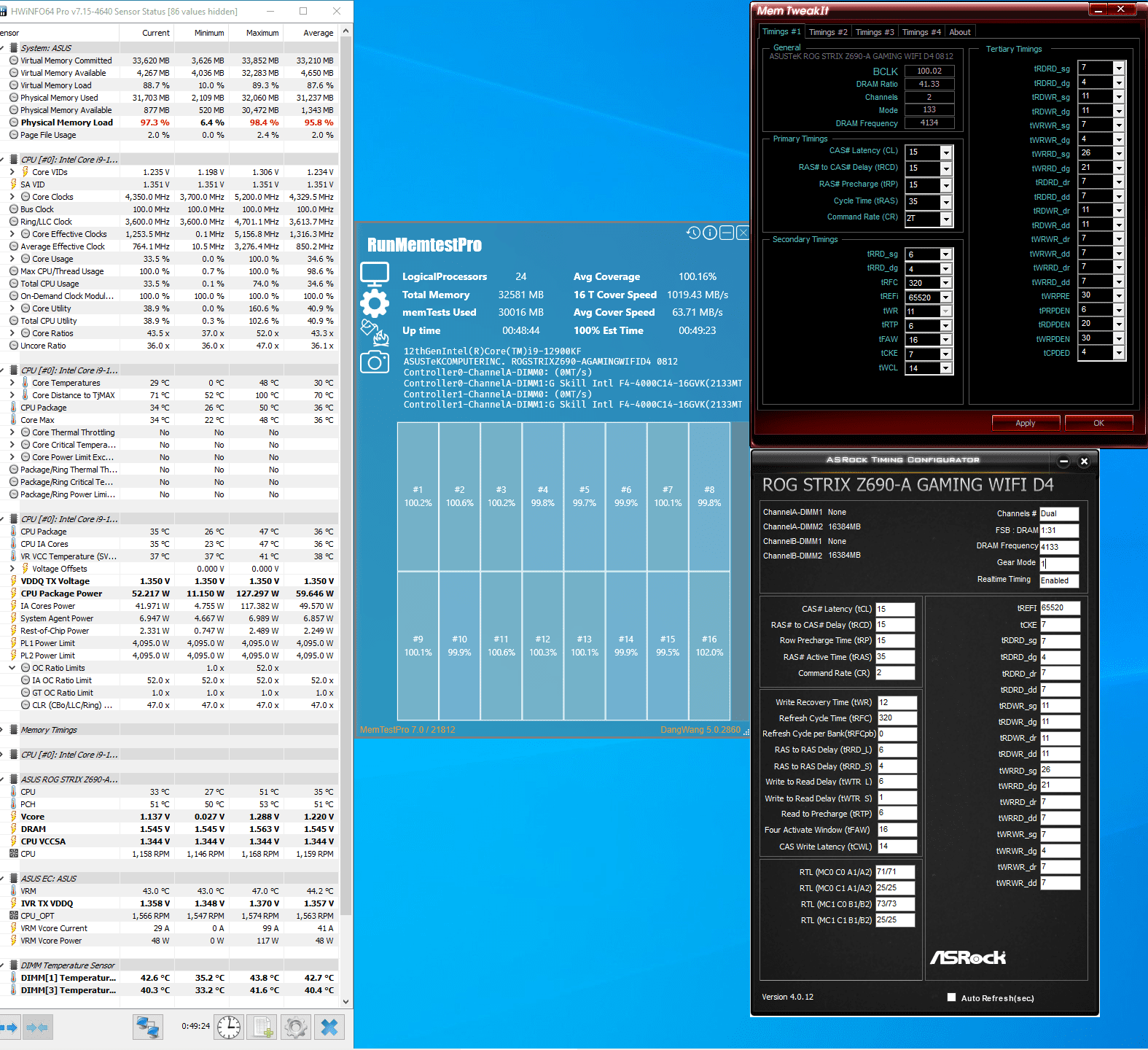Click the CAS# Latency (tCL) field in ASRock
1148x1050 pixels.
[x=895, y=609]
